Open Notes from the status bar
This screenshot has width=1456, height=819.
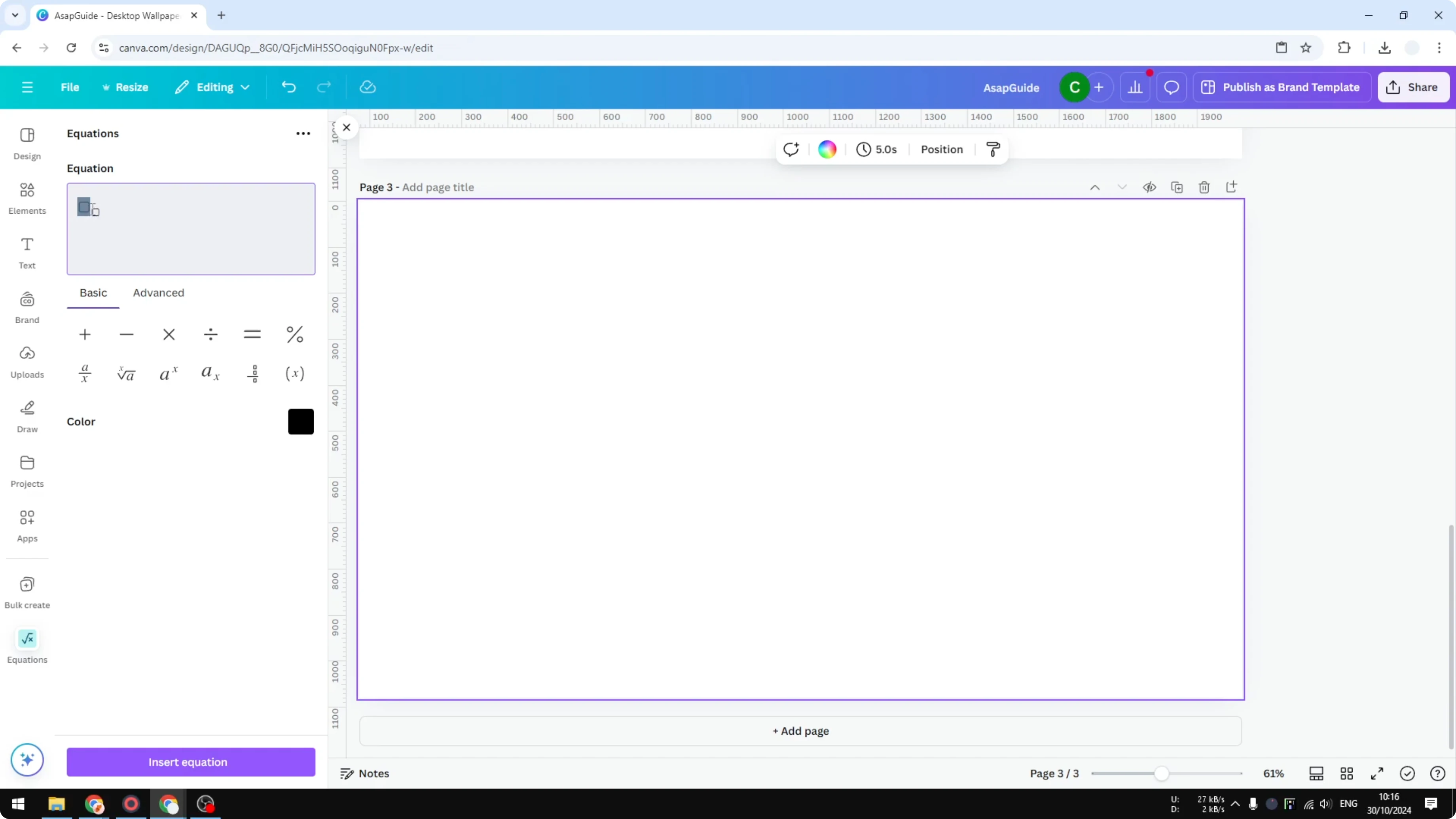pyautogui.click(x=364, y=773)
